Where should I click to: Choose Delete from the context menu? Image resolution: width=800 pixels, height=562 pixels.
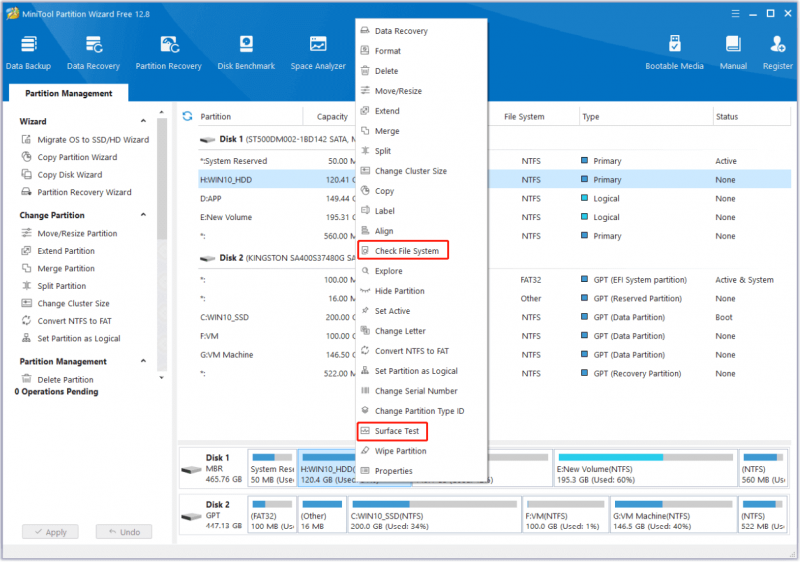421,71
